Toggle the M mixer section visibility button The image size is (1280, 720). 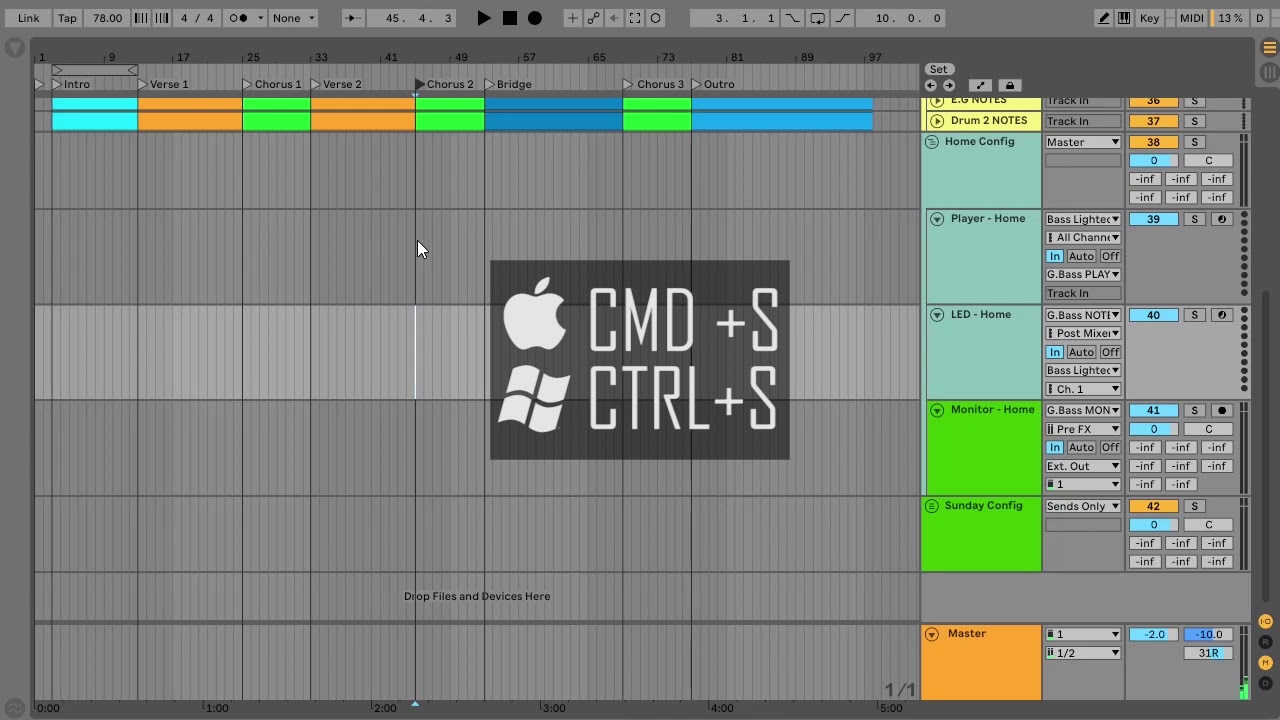1265,662
